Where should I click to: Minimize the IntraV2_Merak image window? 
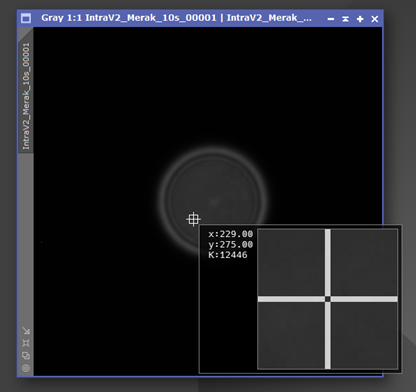pos(331,19)
